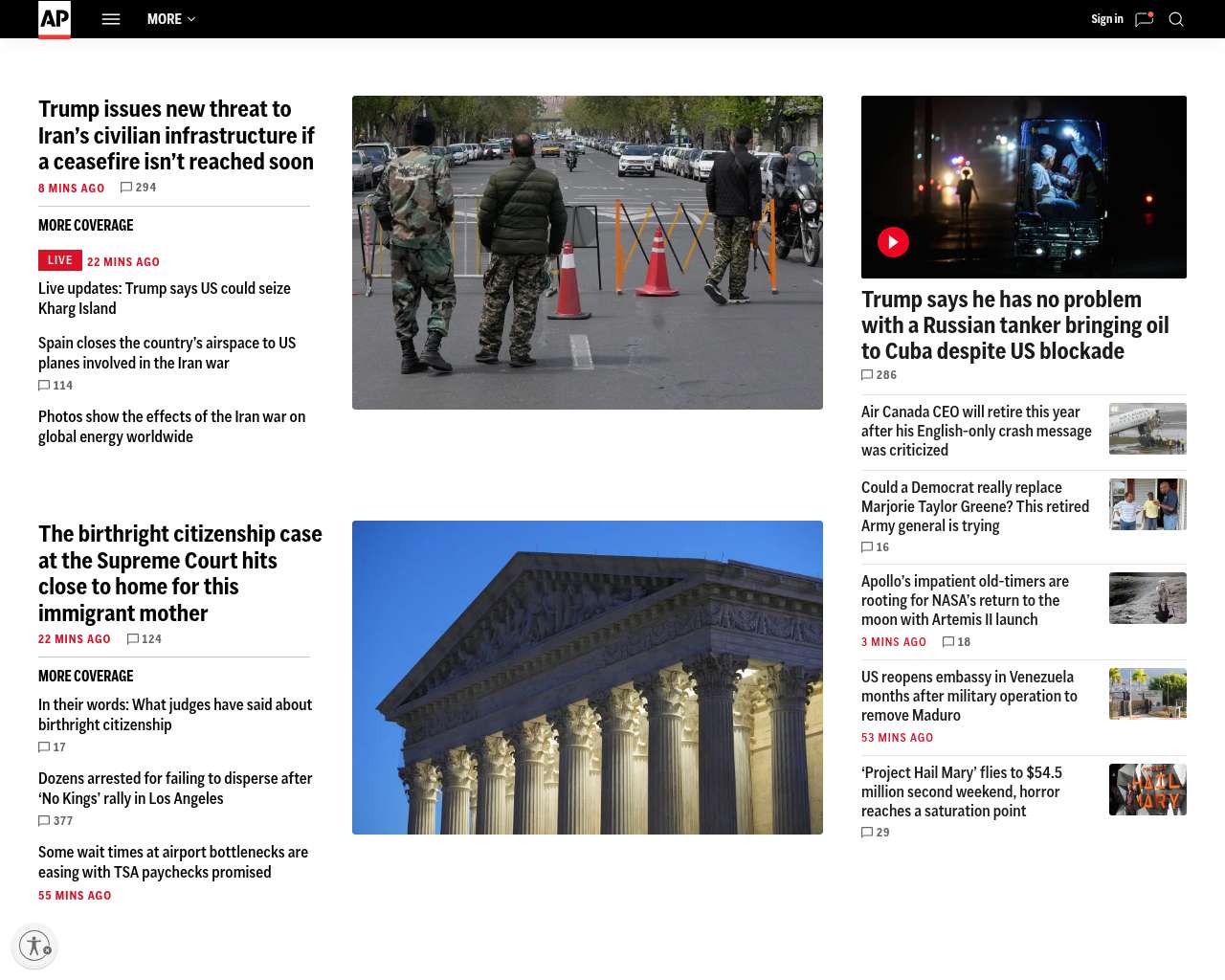The height and width of the screenshot is (980, 1225).
Task: Open the notifications chat icon in header
Action: [x=1144, y=19]
